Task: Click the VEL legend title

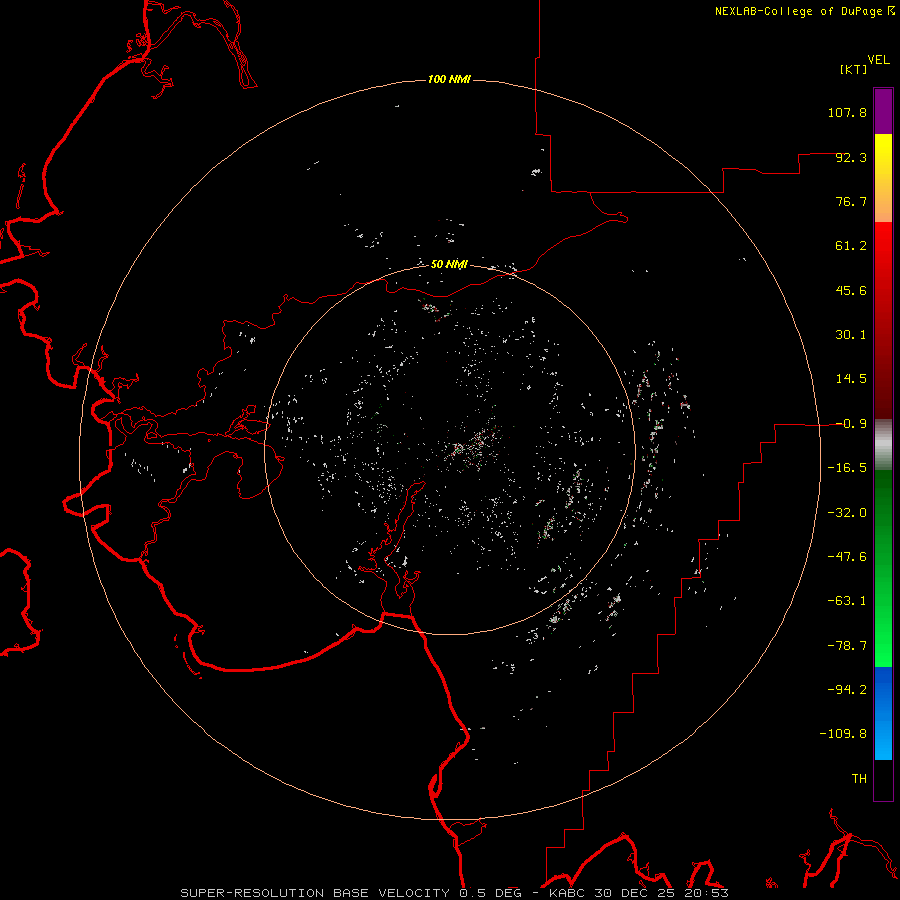Action: [x=878, y=60]
